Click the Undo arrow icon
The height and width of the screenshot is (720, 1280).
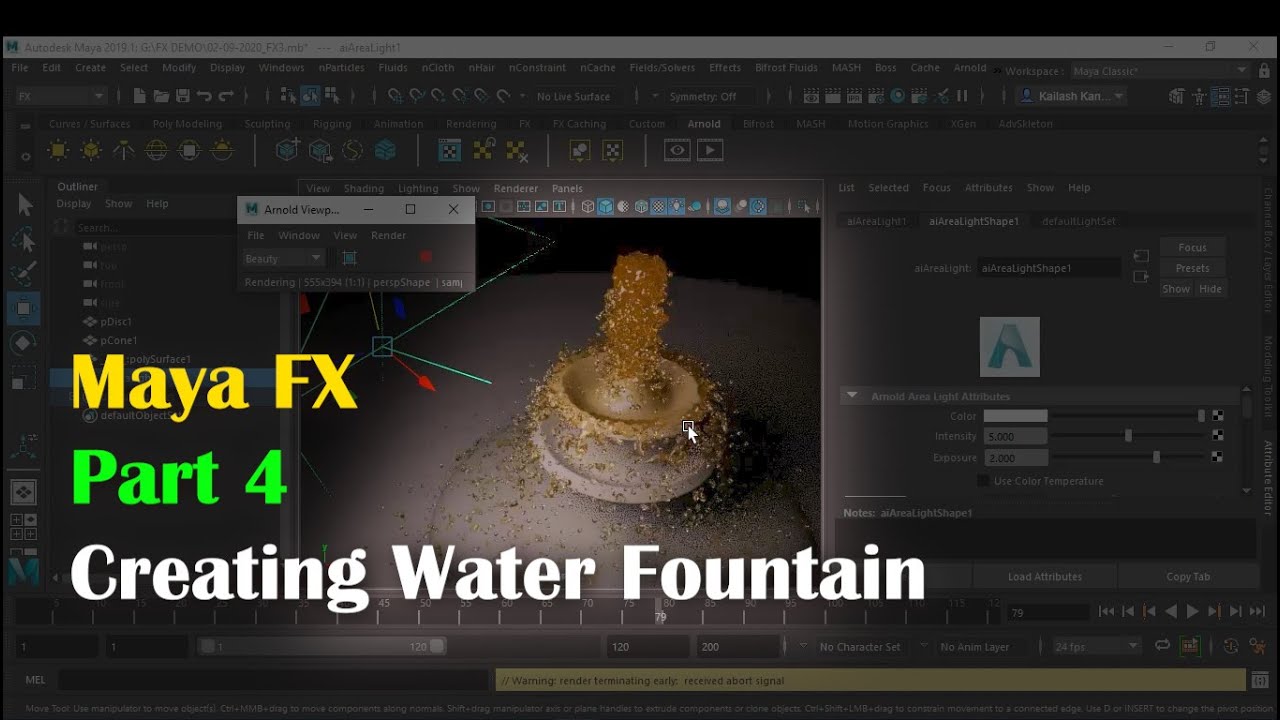[204, 96]
